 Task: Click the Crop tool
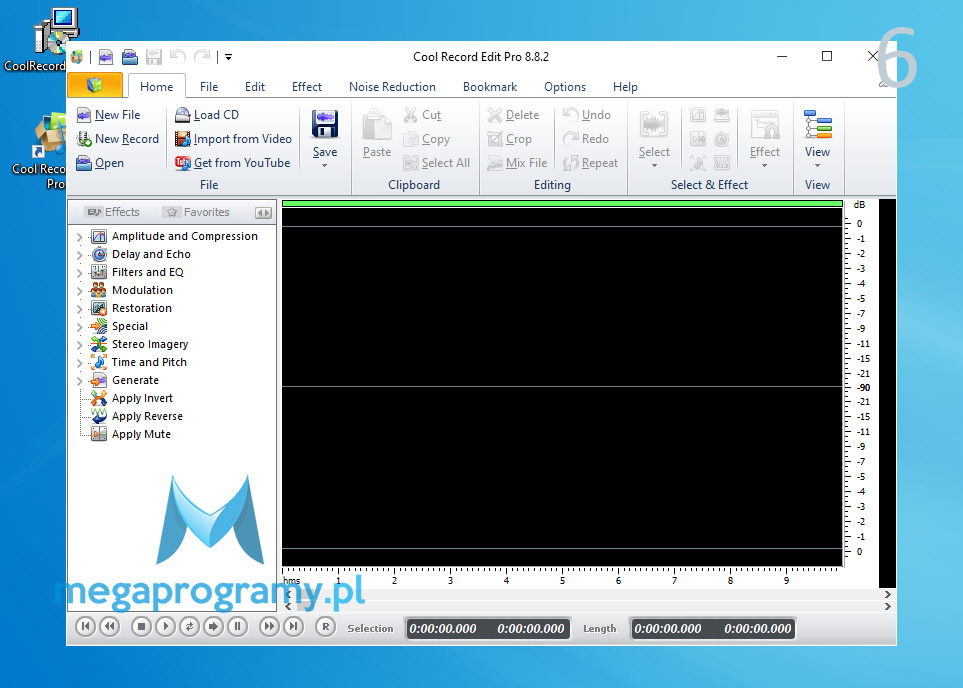(509, 139)
